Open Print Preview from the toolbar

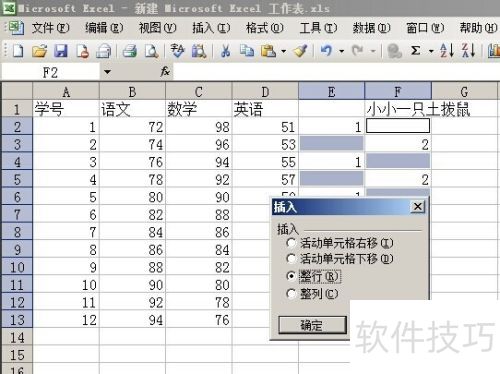[151, 51]
